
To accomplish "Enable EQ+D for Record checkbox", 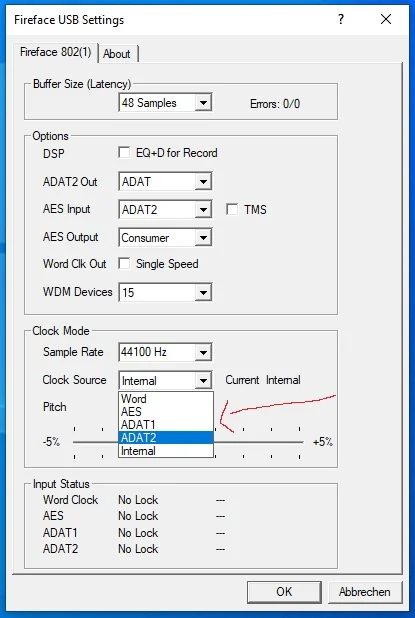I will (125, 153).
